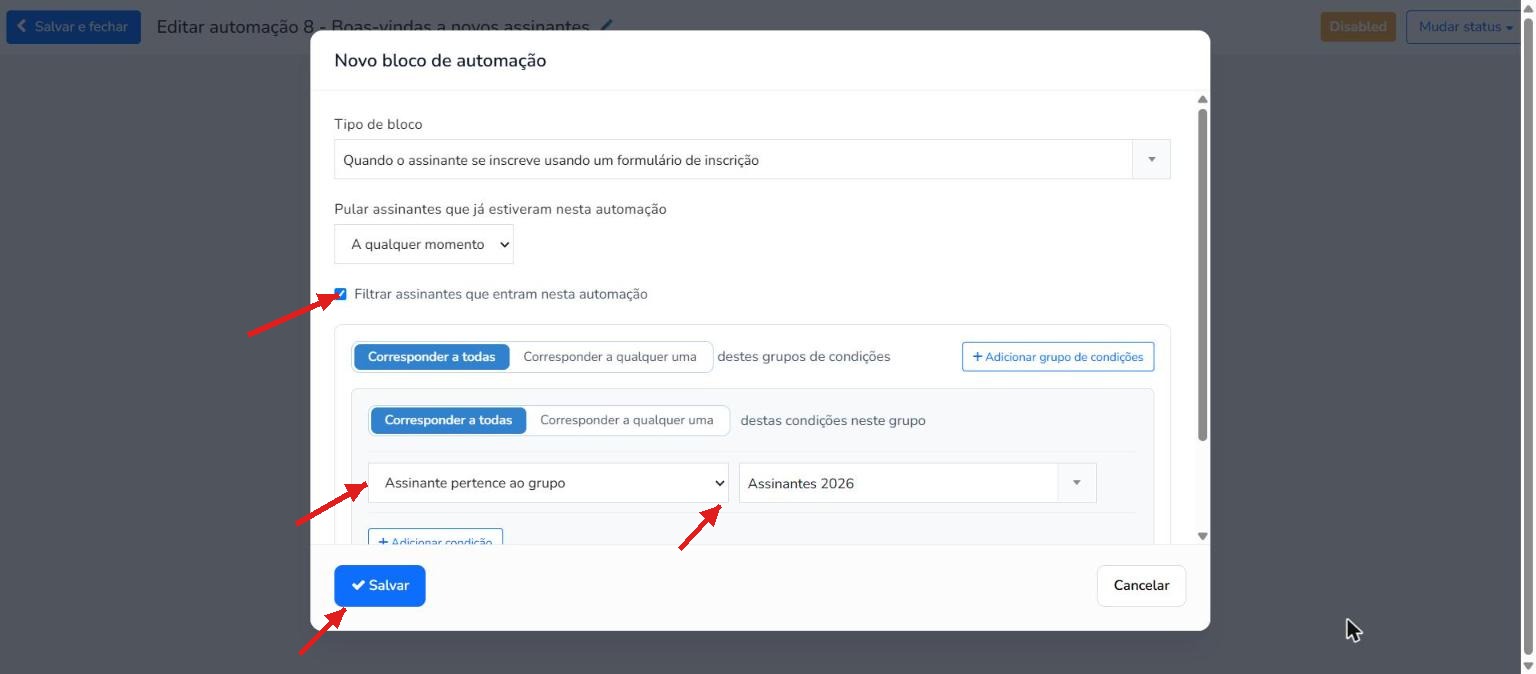Viewport: 1536px width, 674px height.
Task: Click the modal scrollbar thumb
Action: click(x=1203, y=274)
